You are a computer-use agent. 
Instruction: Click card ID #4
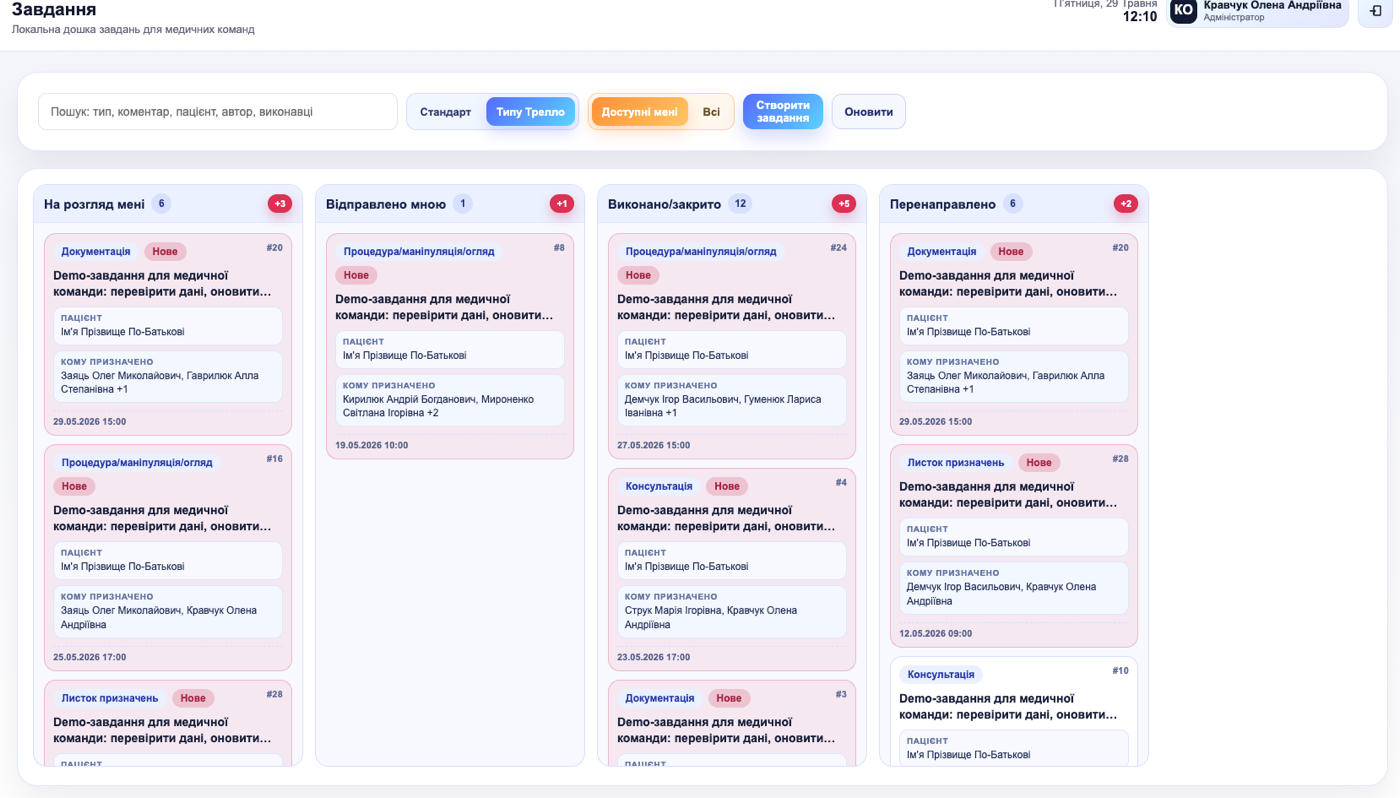841,483
